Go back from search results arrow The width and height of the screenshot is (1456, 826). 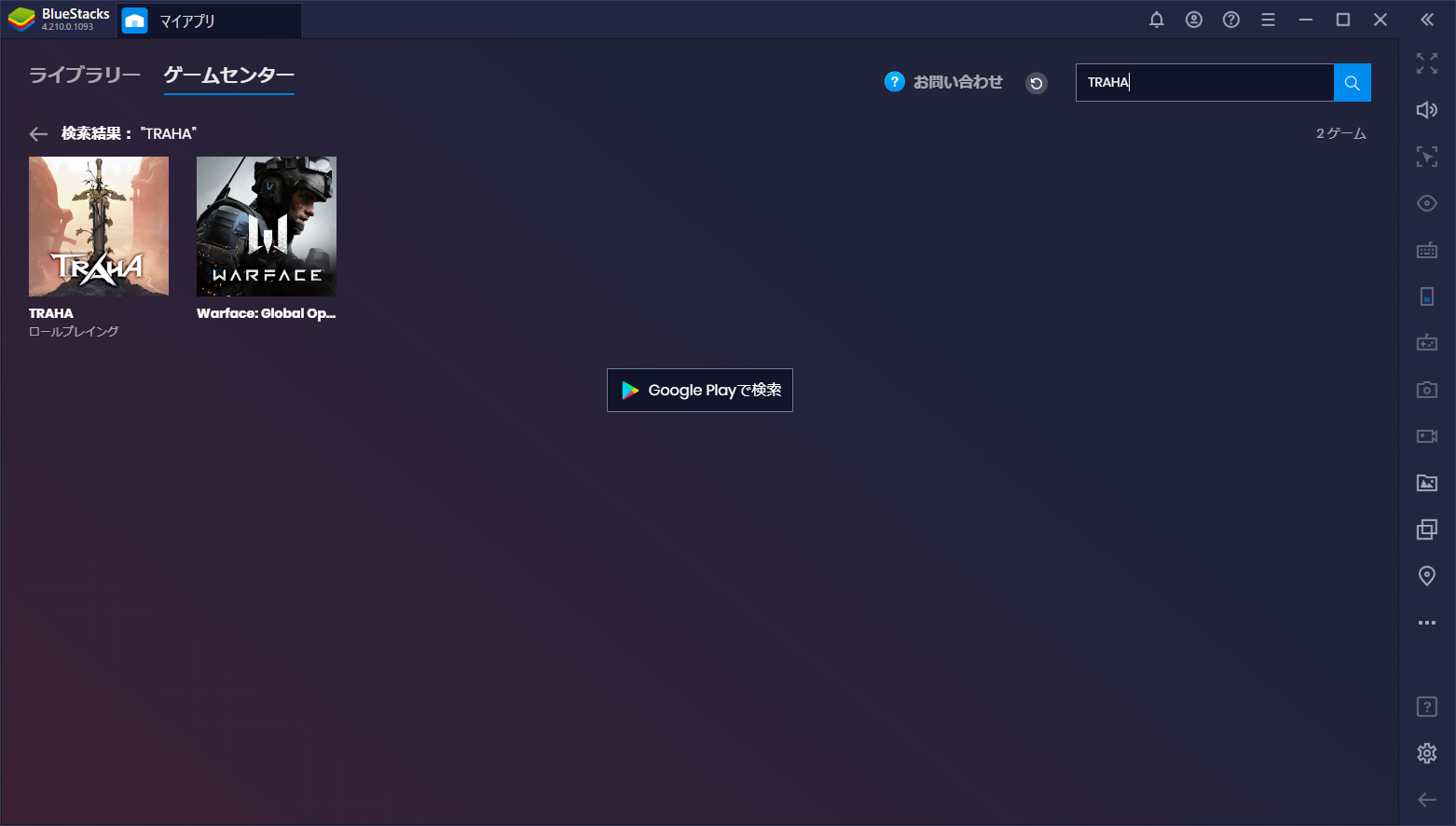38,134
